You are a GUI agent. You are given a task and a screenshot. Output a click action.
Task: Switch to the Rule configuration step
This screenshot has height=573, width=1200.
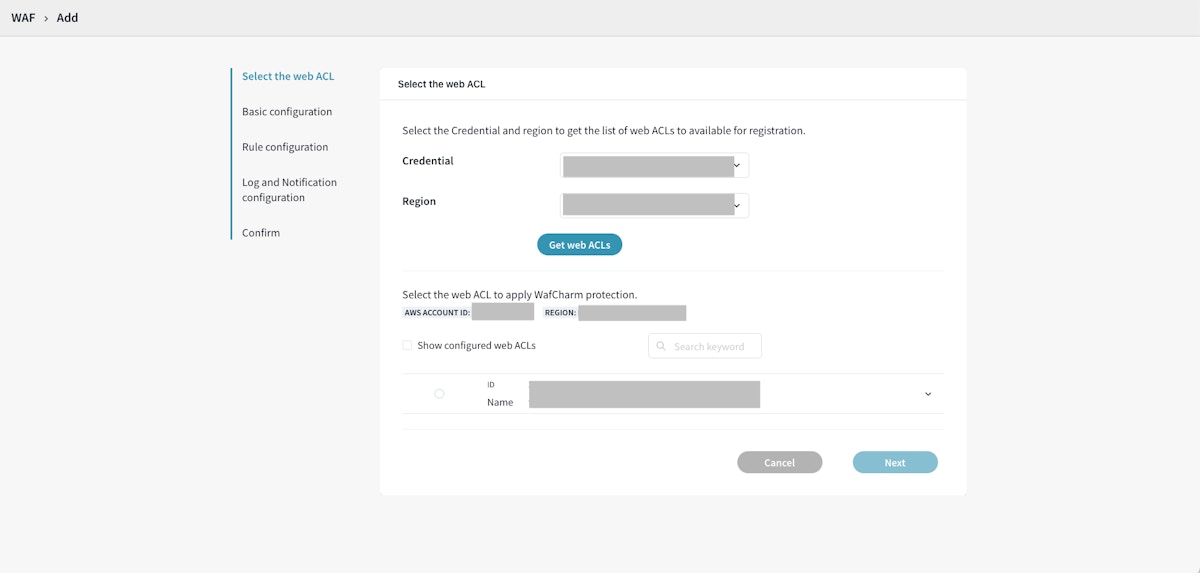pyautogui.click(x=285, y=147)
